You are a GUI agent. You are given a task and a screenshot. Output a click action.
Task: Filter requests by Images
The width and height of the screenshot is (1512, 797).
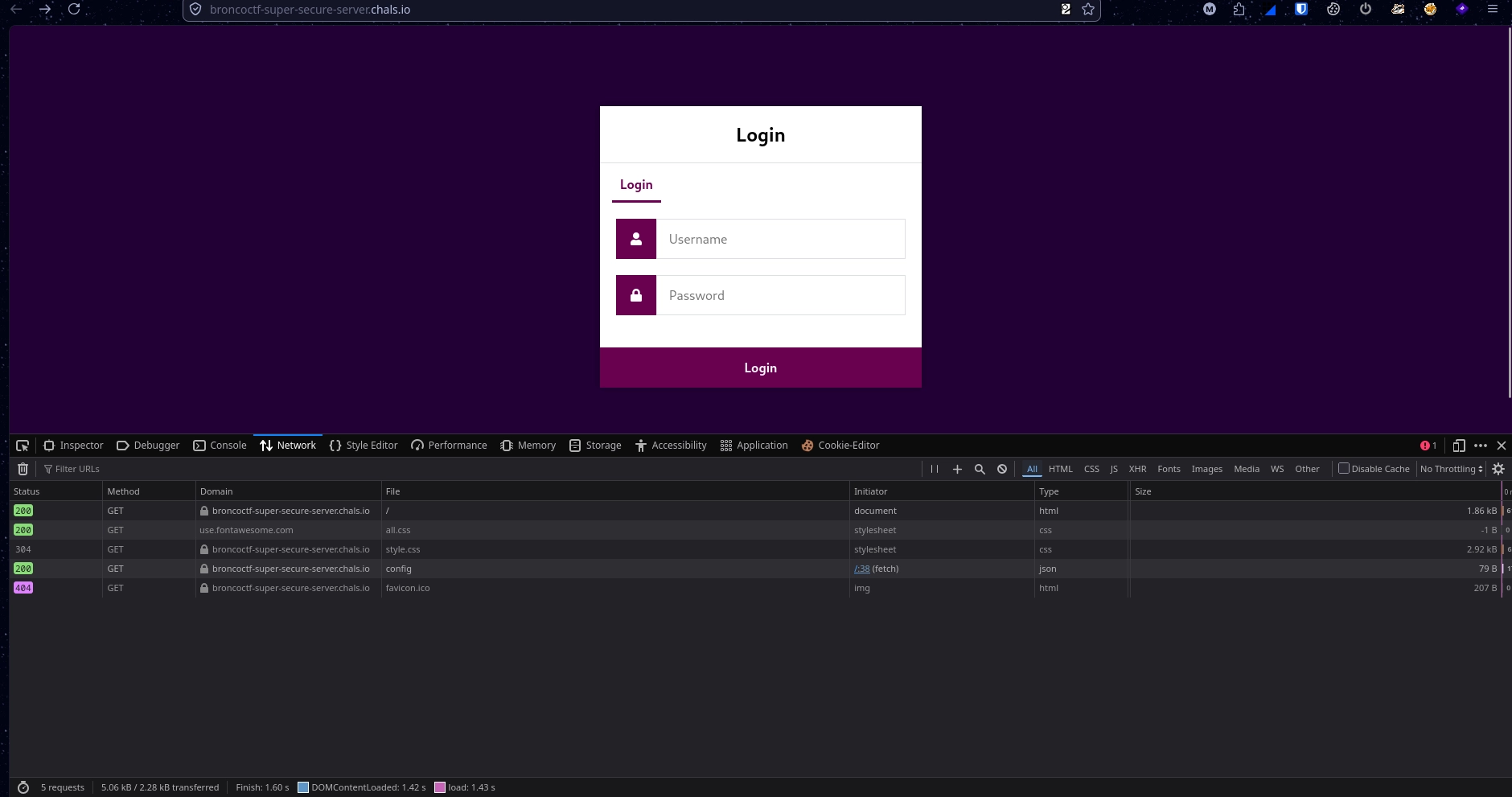click(1206, 469)
